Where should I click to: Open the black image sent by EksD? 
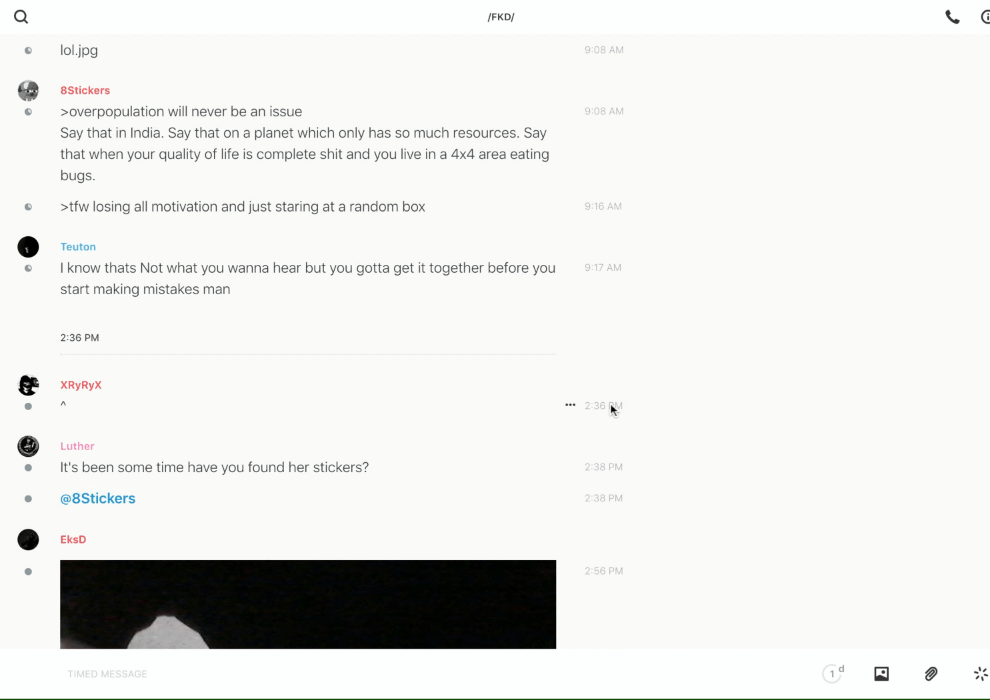point(308,604)
